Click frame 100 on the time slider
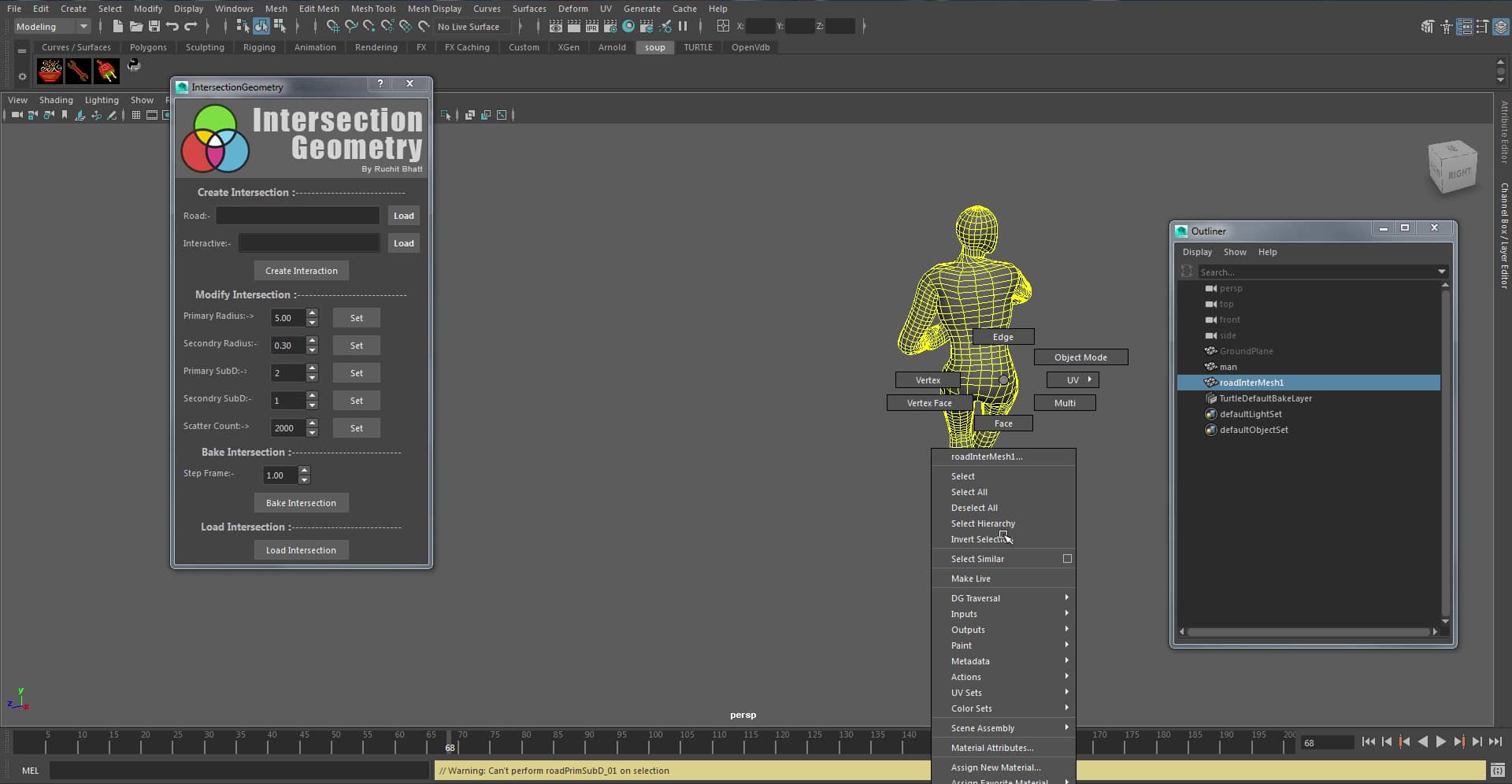The width and height of the screenshot is (1512, 784). pyautogui.click(x=655, y=742)
